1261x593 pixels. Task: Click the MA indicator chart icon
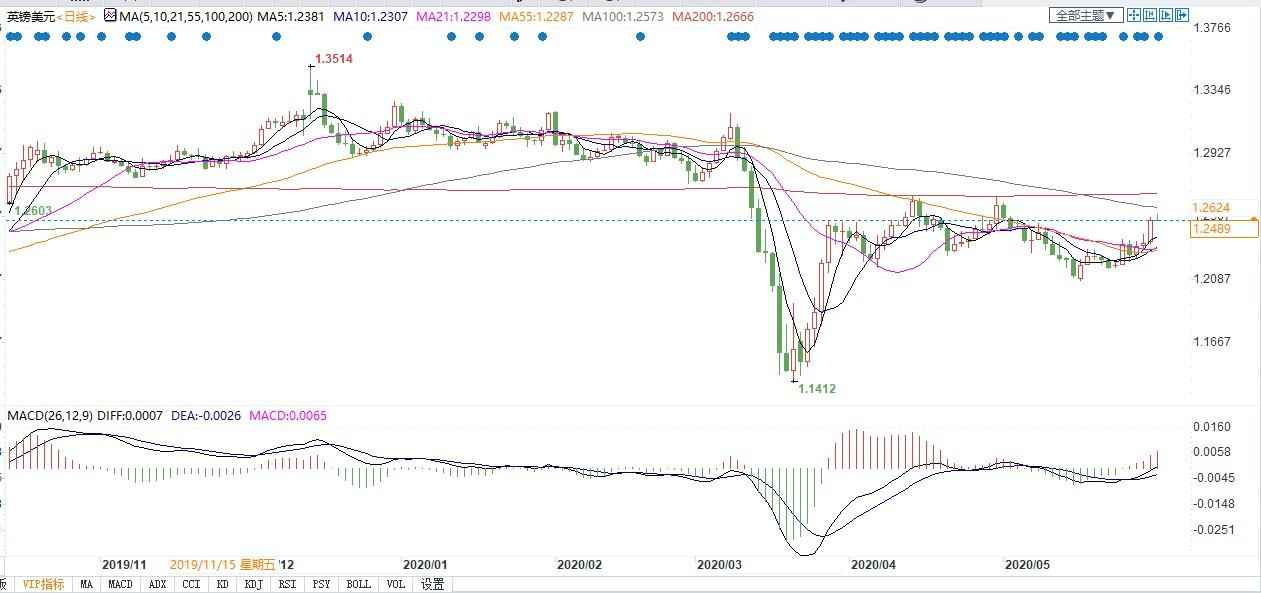coord(110,16)
